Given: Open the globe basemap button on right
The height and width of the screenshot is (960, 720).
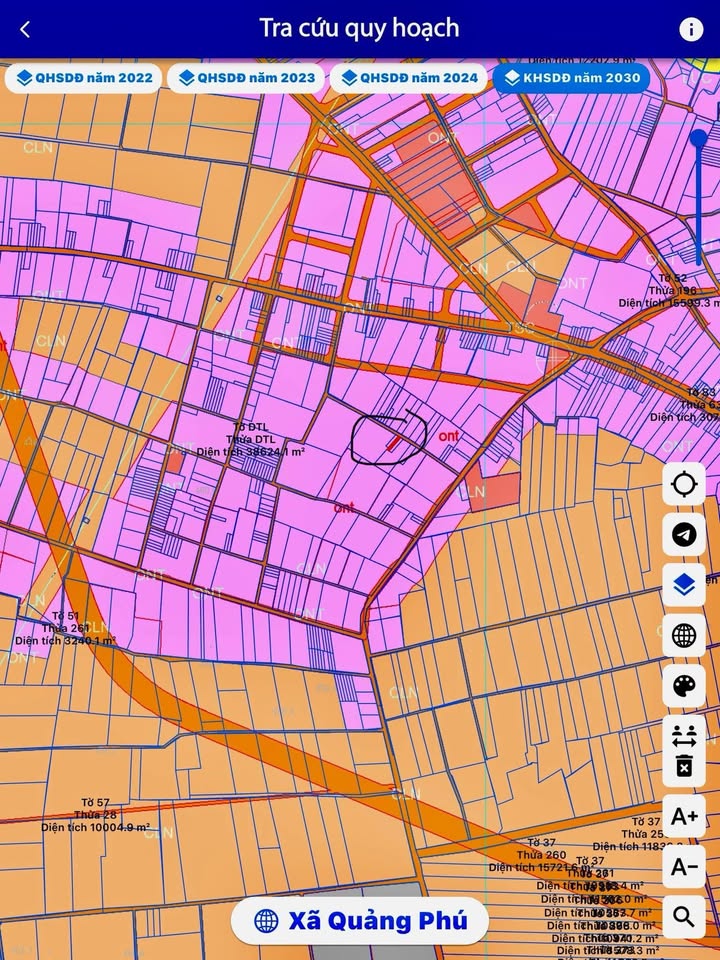Looking at the screenshot, I should click(x=684, y=635).
